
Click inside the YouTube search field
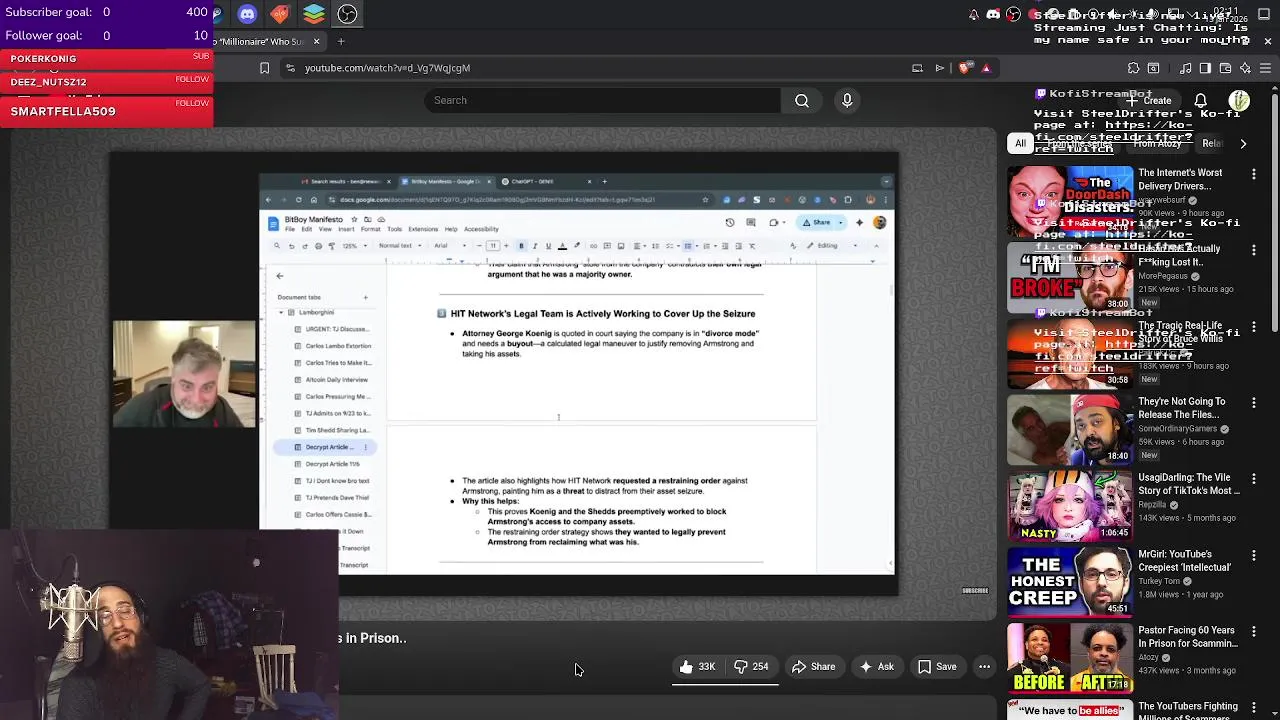tap(603, 100)
